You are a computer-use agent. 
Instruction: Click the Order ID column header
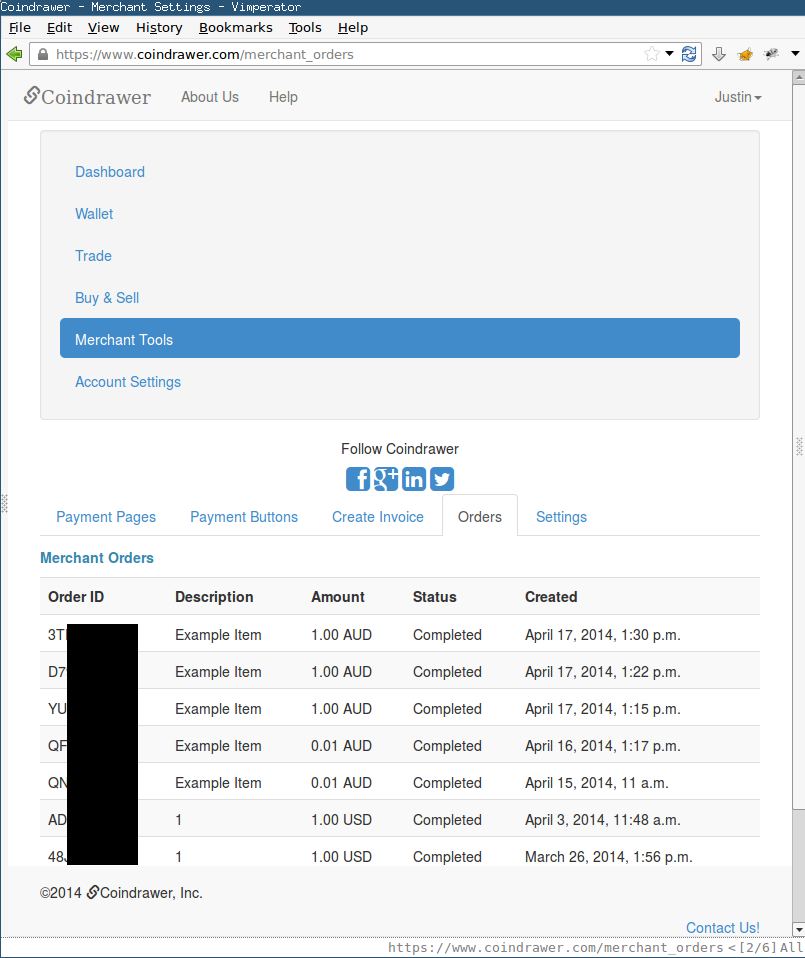(x=76, y=597)
